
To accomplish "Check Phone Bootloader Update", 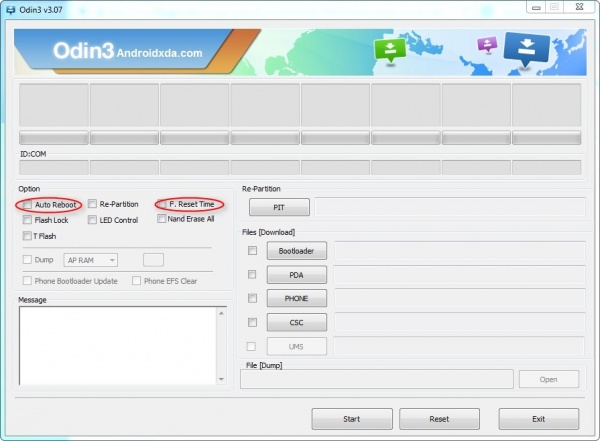I will pos(27,281).
